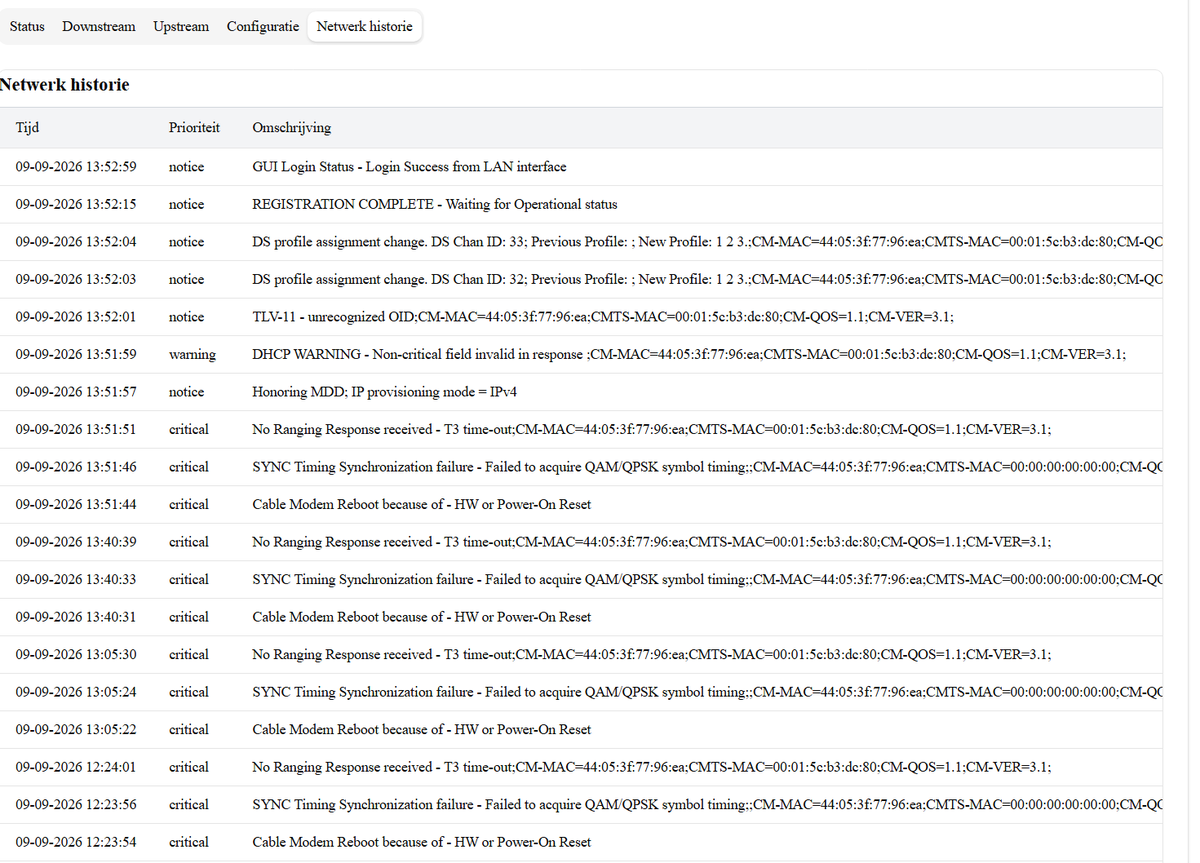Switch to the Downstream tab
Screen dimensions: 1200x863
(x=98, y=27)
